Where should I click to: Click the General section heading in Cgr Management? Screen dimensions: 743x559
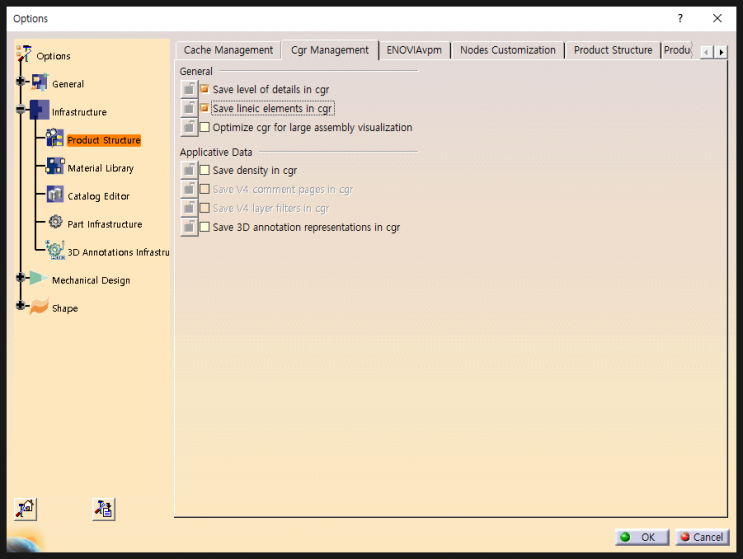[196, 71]
